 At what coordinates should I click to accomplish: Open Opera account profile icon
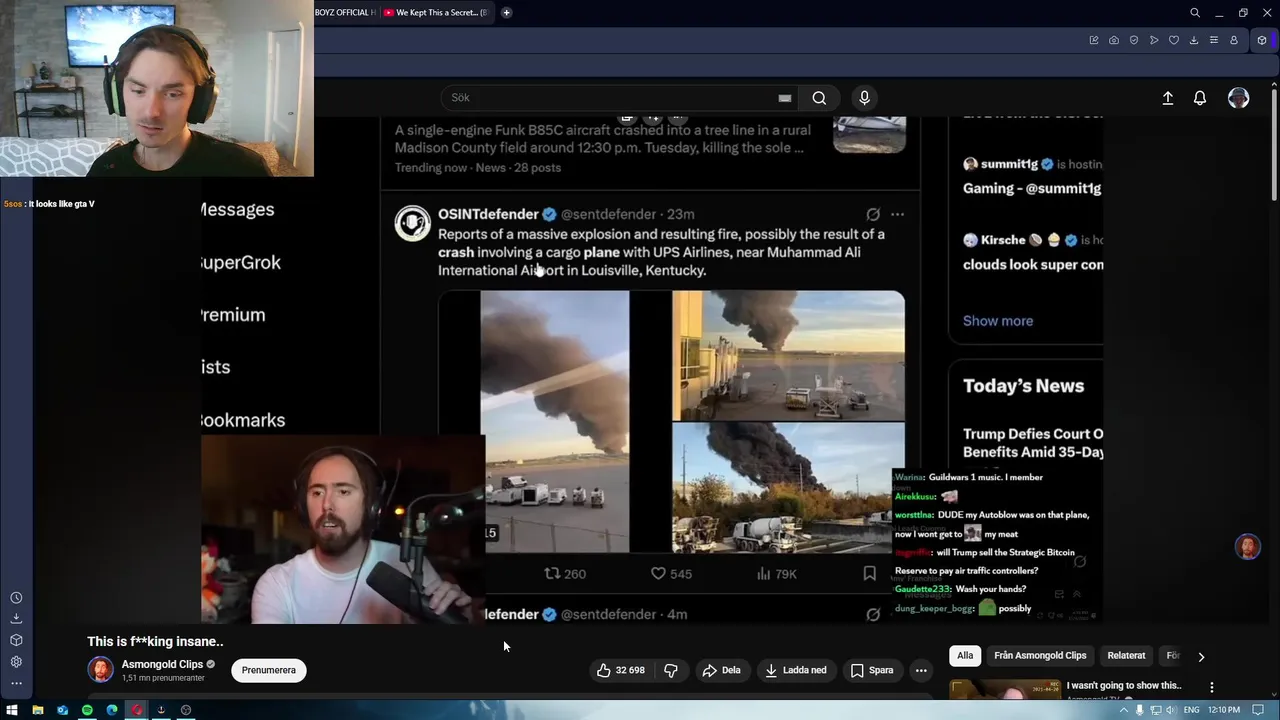(x=1234, y=40)
